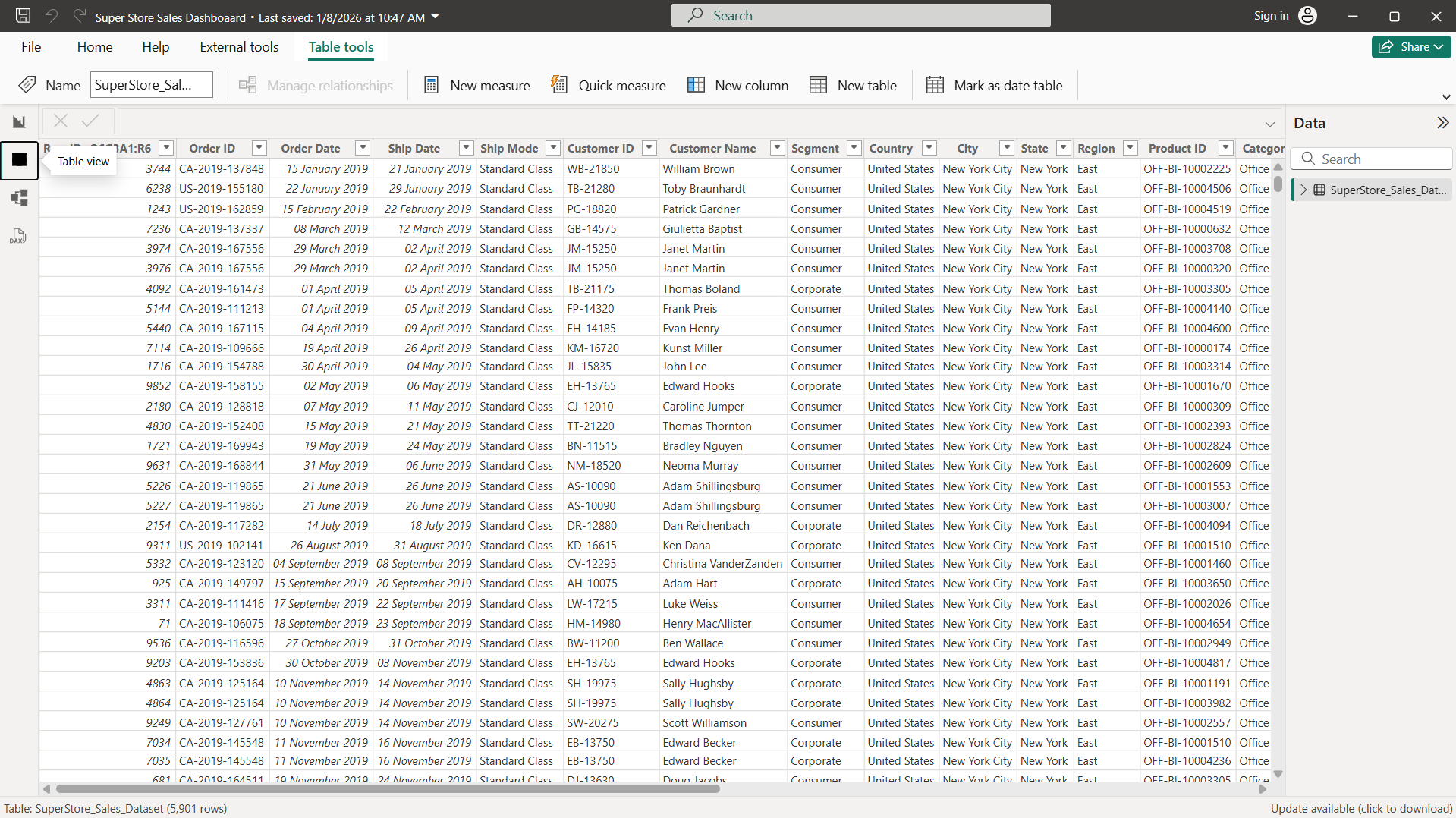The width and height of the screenshot is (1456, 818).
Task: Click Mark as date table
Action: 994,86
